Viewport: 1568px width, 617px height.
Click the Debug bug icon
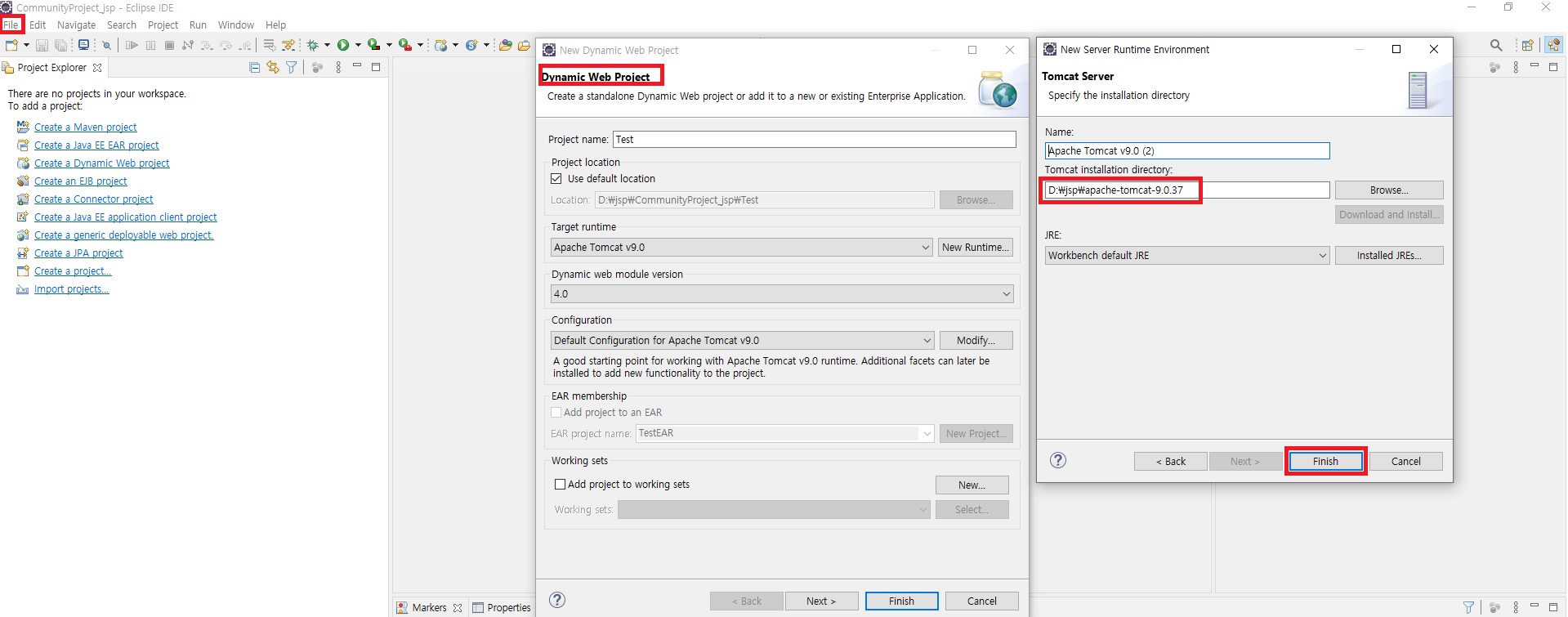tap(312, 45)
